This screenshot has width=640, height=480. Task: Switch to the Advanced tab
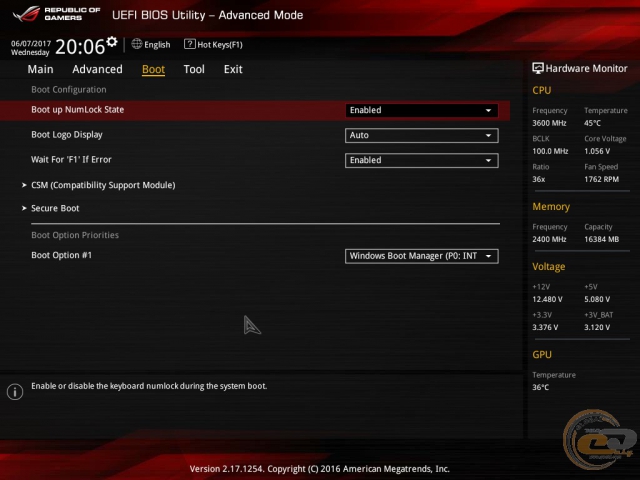(x=97, y=69)
